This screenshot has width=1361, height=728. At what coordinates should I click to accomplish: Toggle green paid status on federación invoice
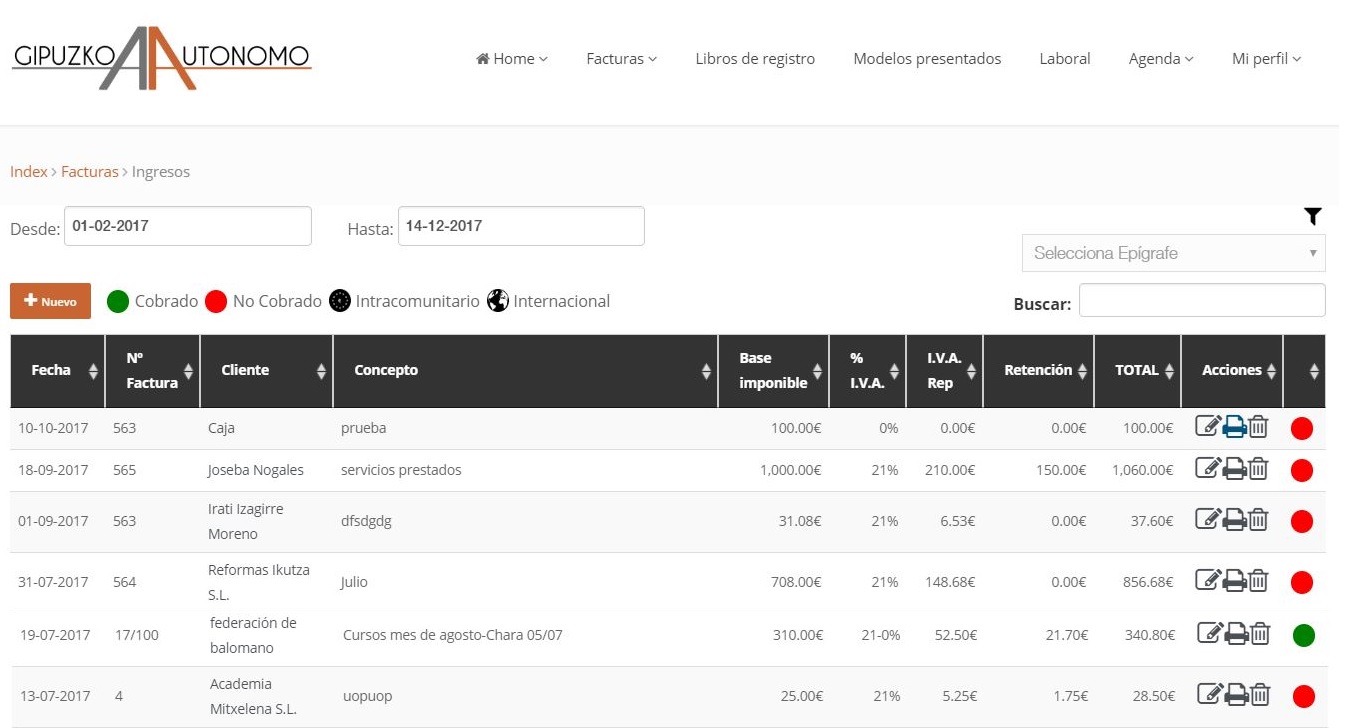[1303, 634]
